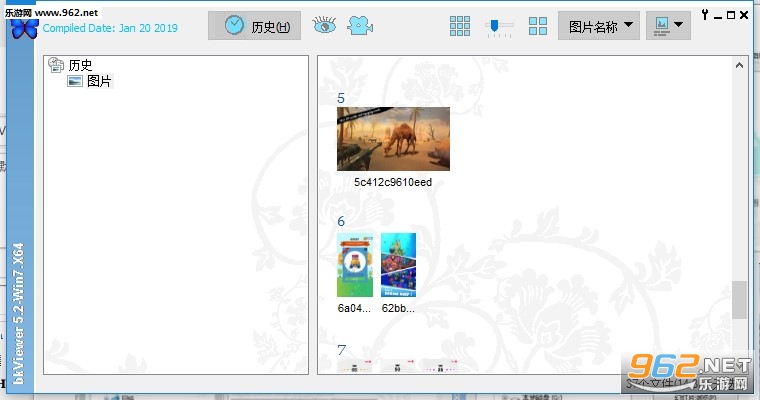Select the 图片 tree item
760x400 pixels.
(x=99, y=81)
